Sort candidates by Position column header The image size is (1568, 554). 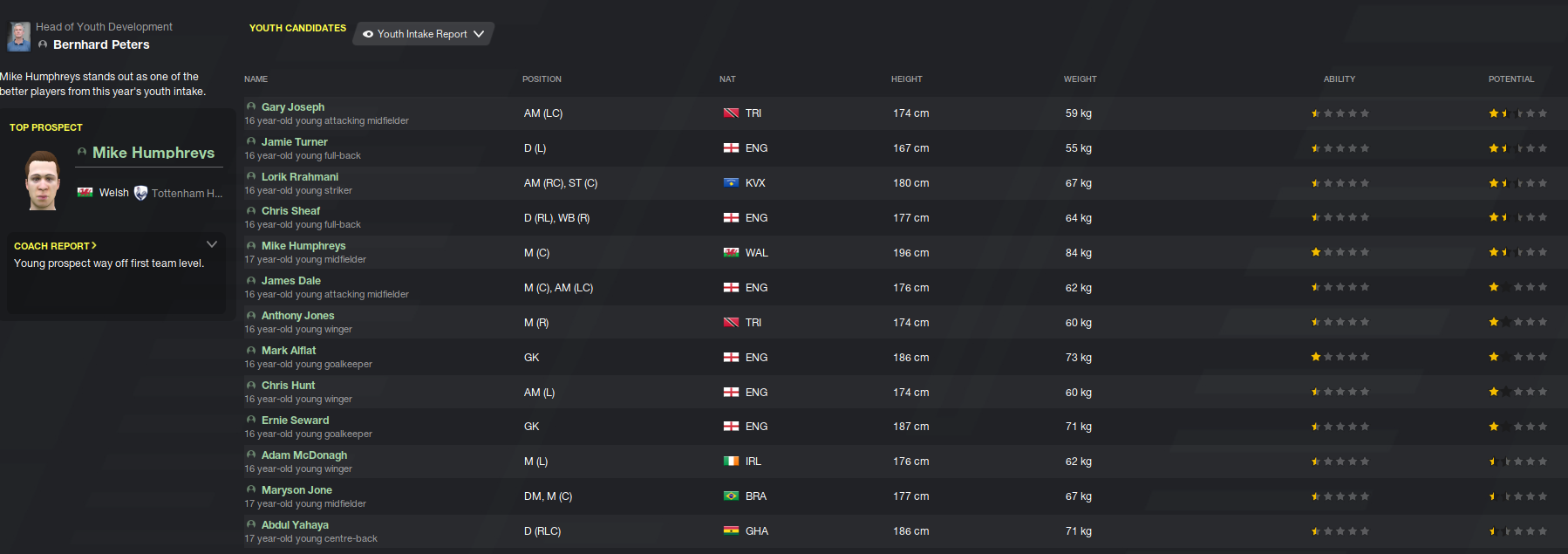[542, 79]
